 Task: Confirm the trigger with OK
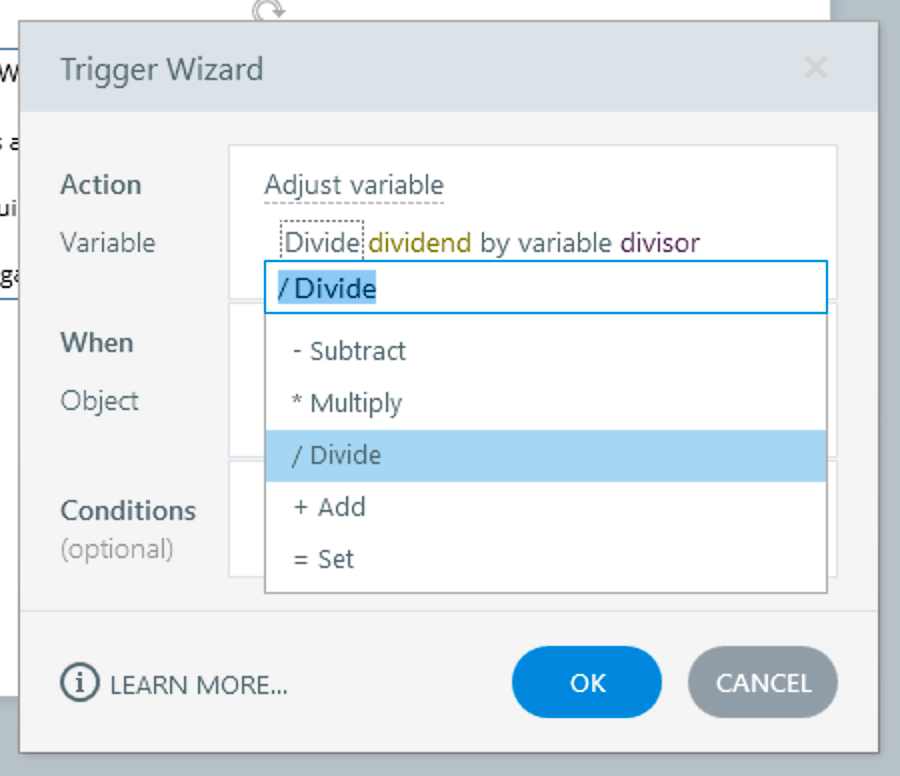point(587,683)
